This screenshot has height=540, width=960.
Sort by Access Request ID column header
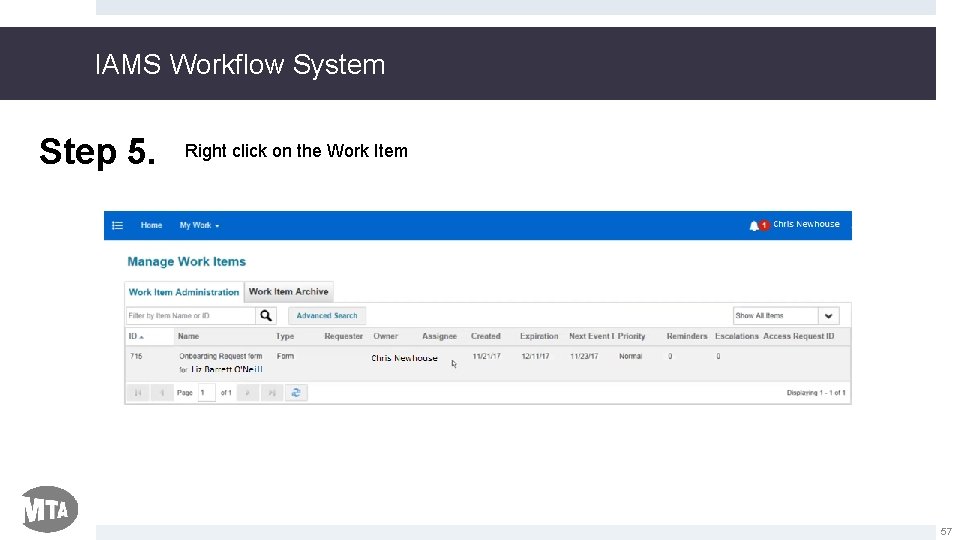(x=798, y=336)
